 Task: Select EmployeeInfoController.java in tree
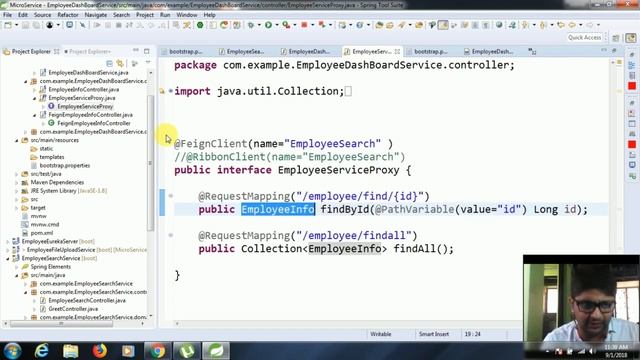click(x=84, y=89)
